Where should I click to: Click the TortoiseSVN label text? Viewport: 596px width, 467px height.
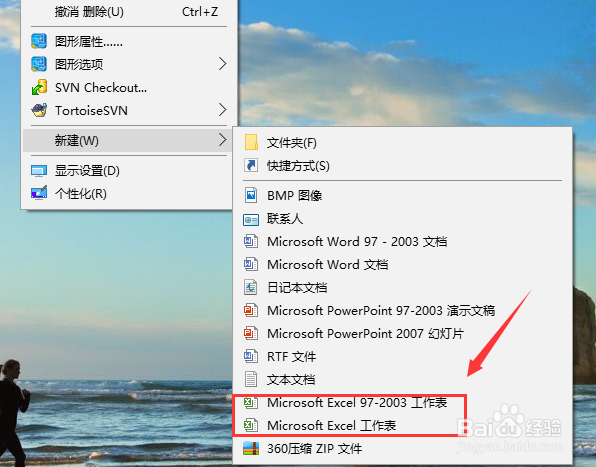point(91,111)
